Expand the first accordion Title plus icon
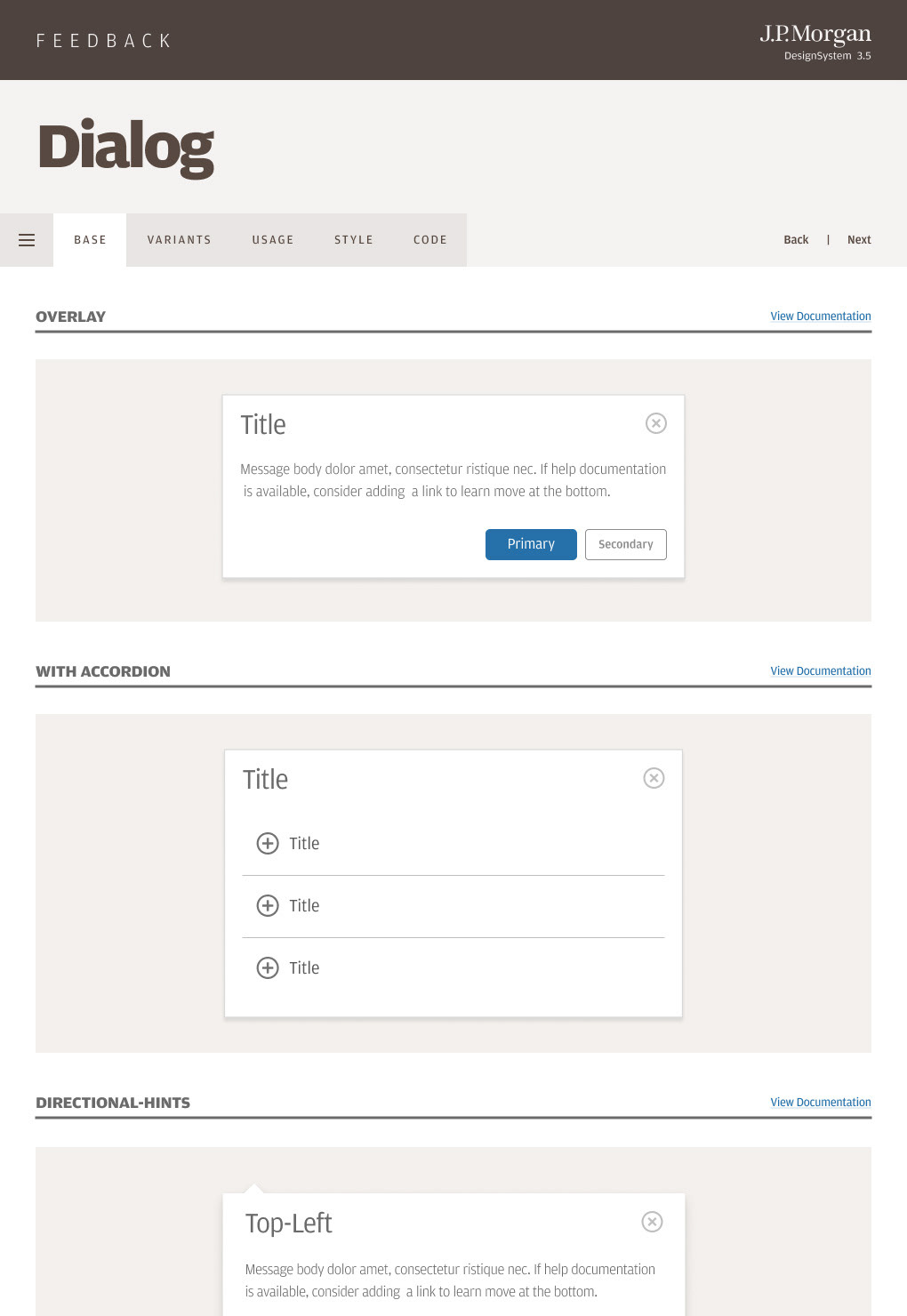The height and width of the screenshot is (1316, 907). click(x=268, y=843)
